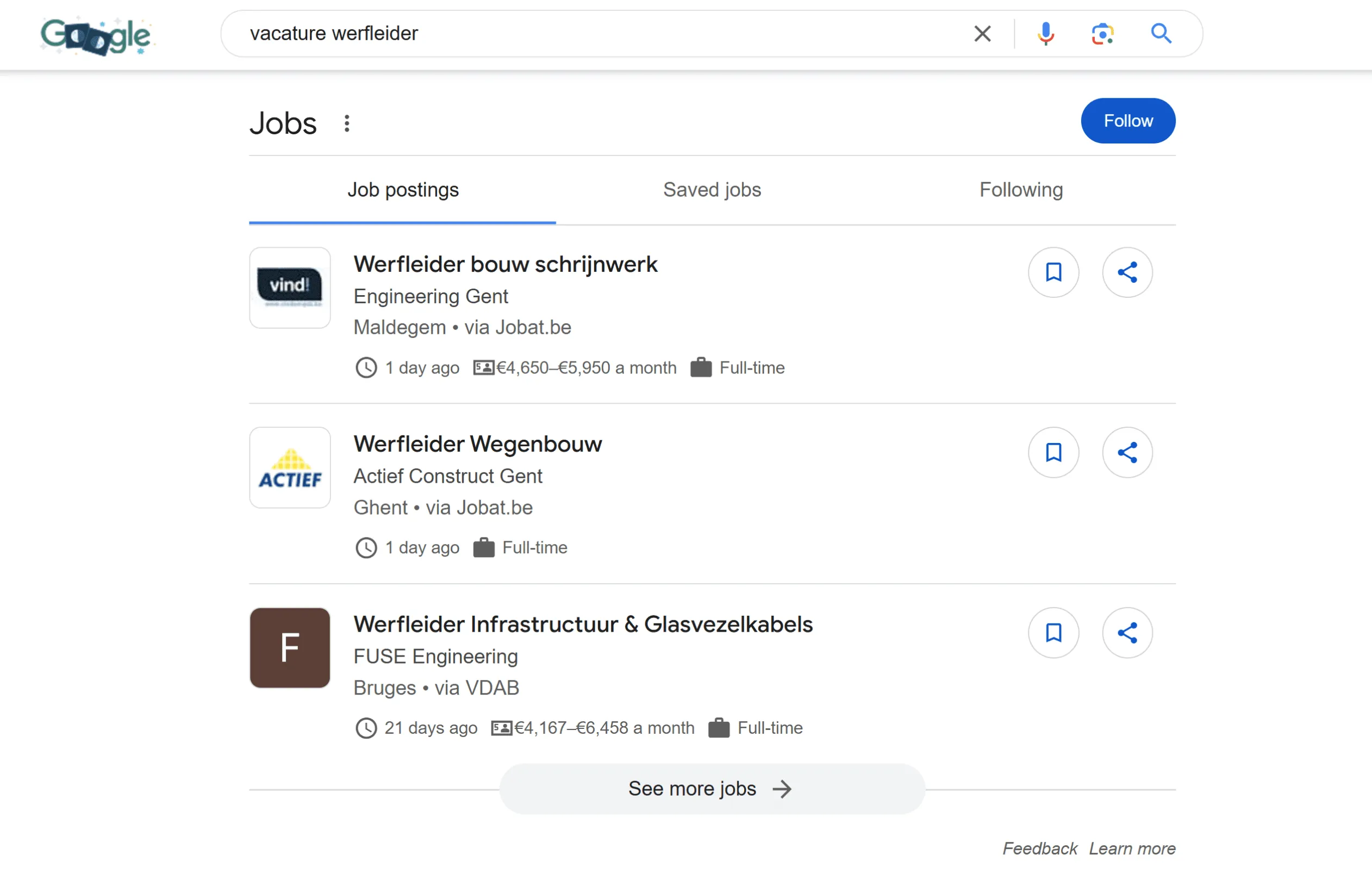Viewport: 1372px width, 874px height.
Task: Click the 21 days ago posting date
Action: coord(430,728)
